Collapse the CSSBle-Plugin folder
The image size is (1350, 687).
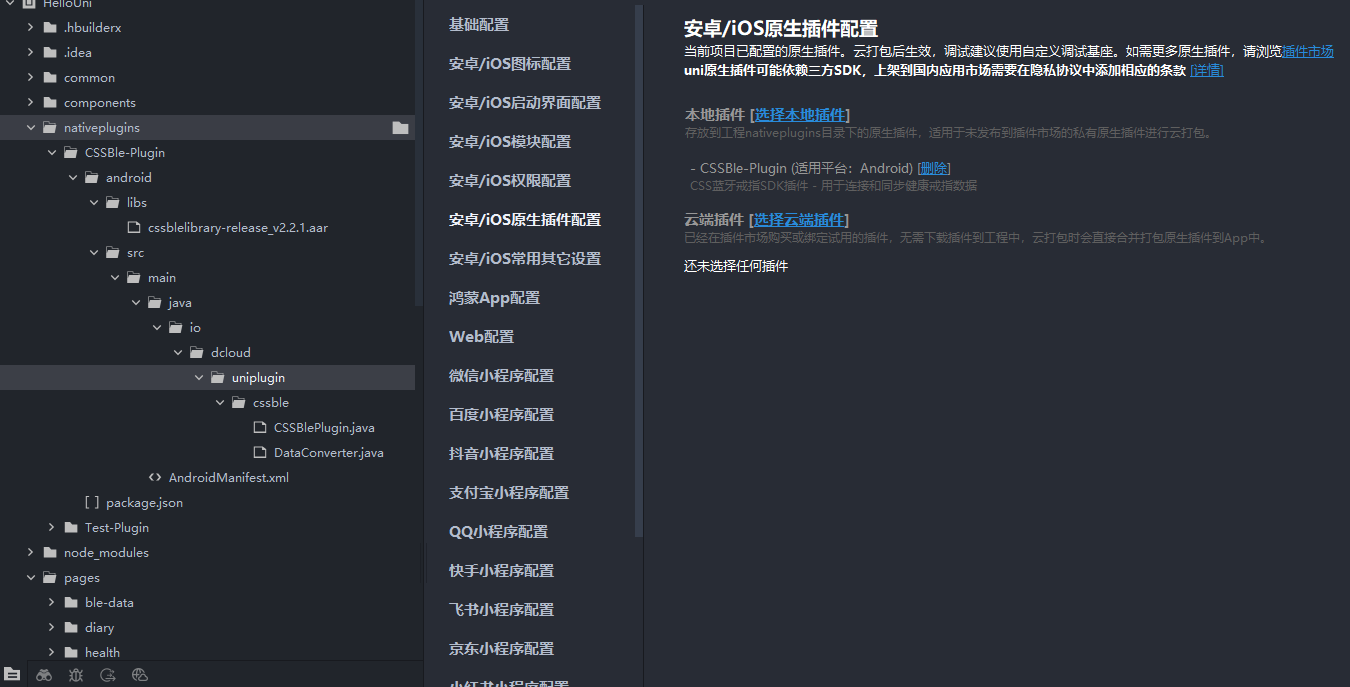pos(51,153)
